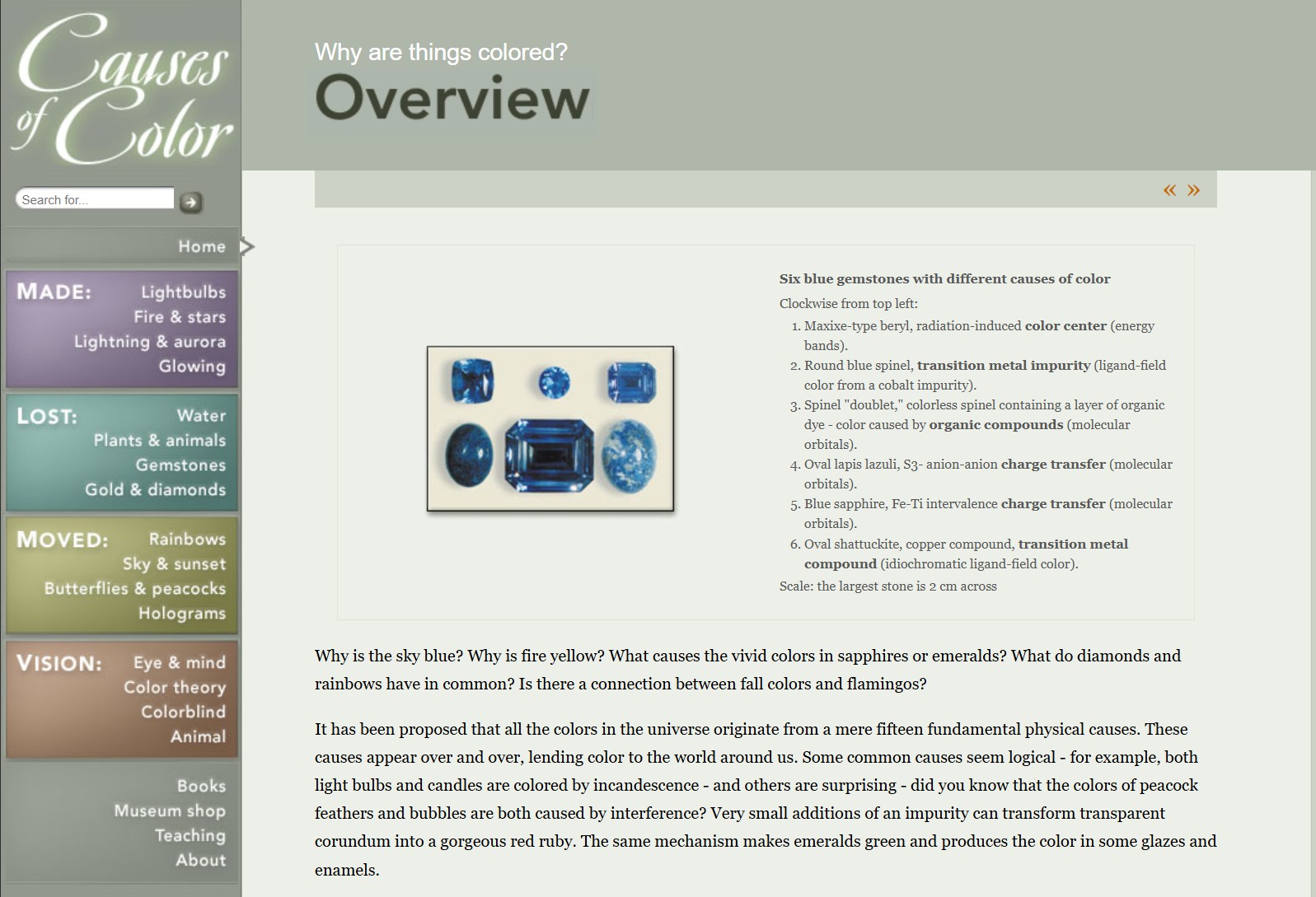Open the Animal vision section
Screen dimensions: 1316x897
coord(198,736)
